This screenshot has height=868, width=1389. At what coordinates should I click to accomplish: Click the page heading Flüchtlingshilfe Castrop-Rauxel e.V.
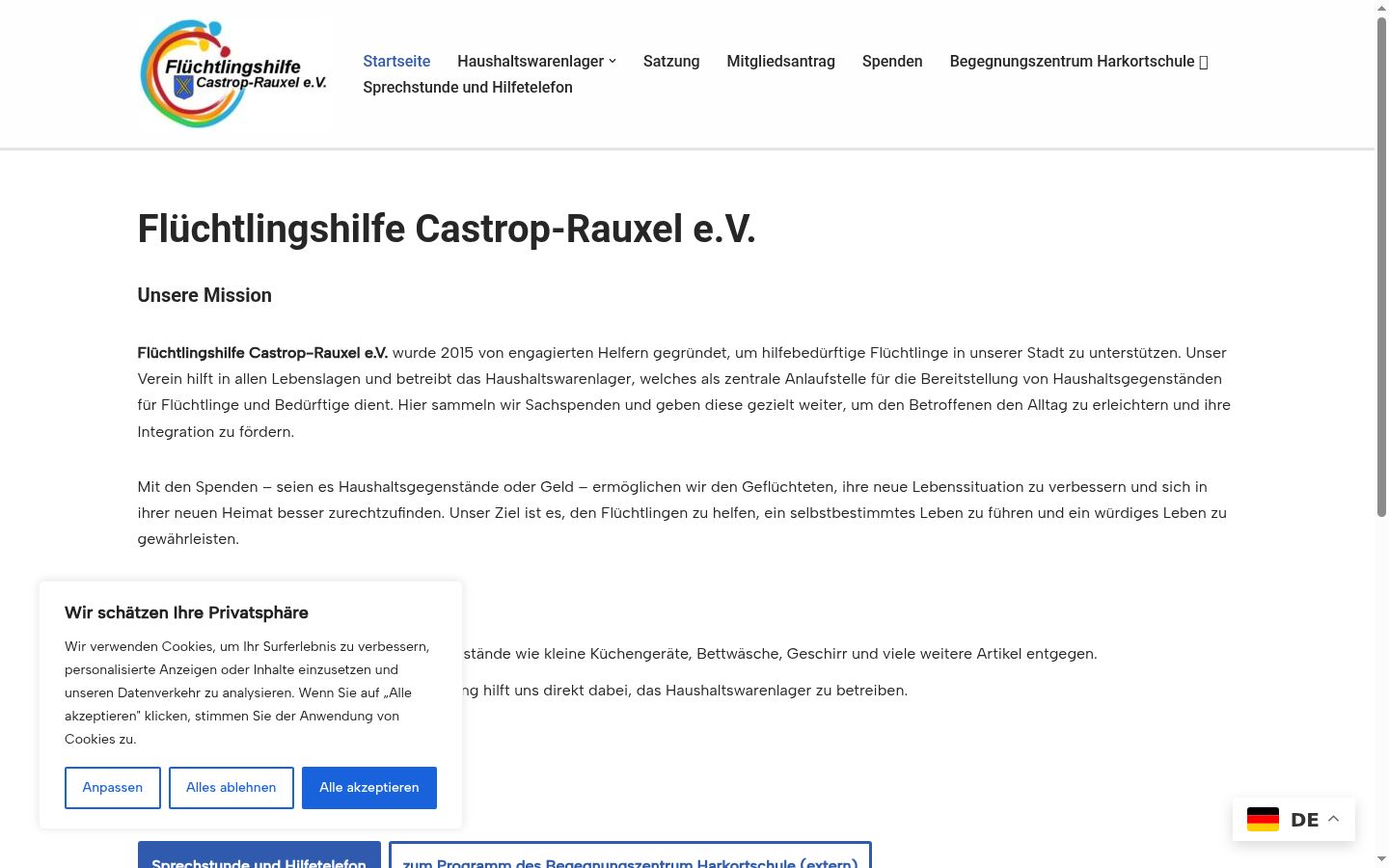click(x=447, y=230)
